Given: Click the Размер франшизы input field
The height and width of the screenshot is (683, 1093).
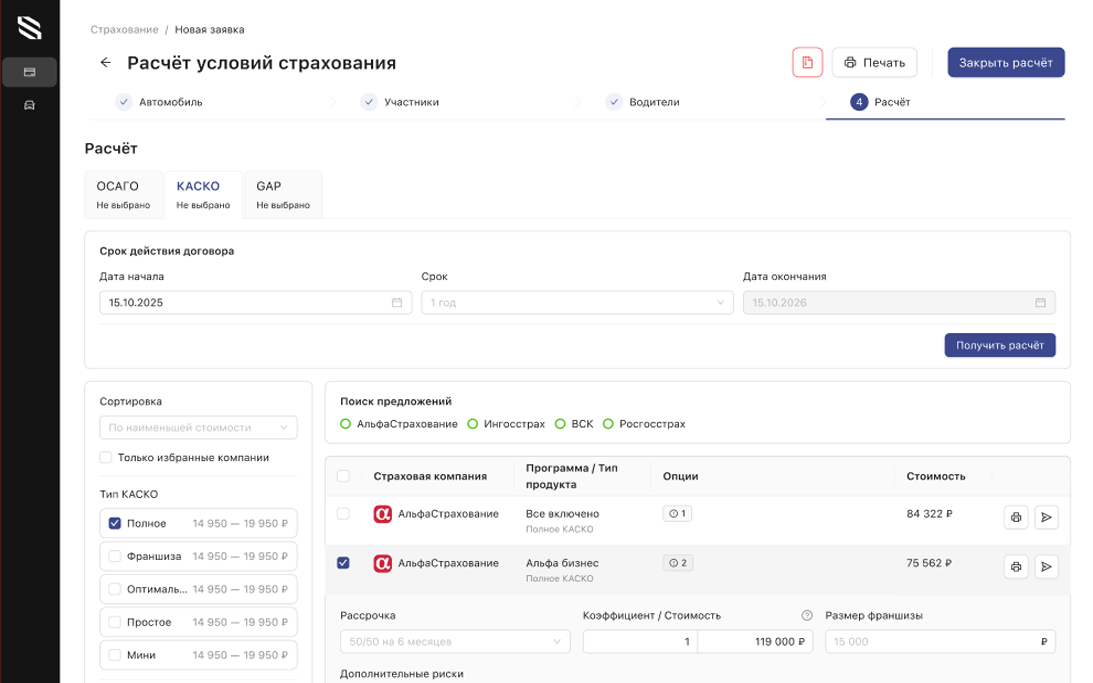Looking at the screenshot, I should 940,641.
